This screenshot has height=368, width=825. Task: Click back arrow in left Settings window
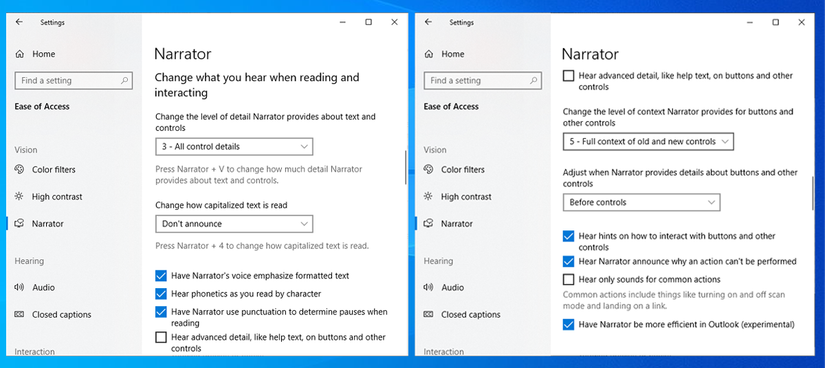19,22
